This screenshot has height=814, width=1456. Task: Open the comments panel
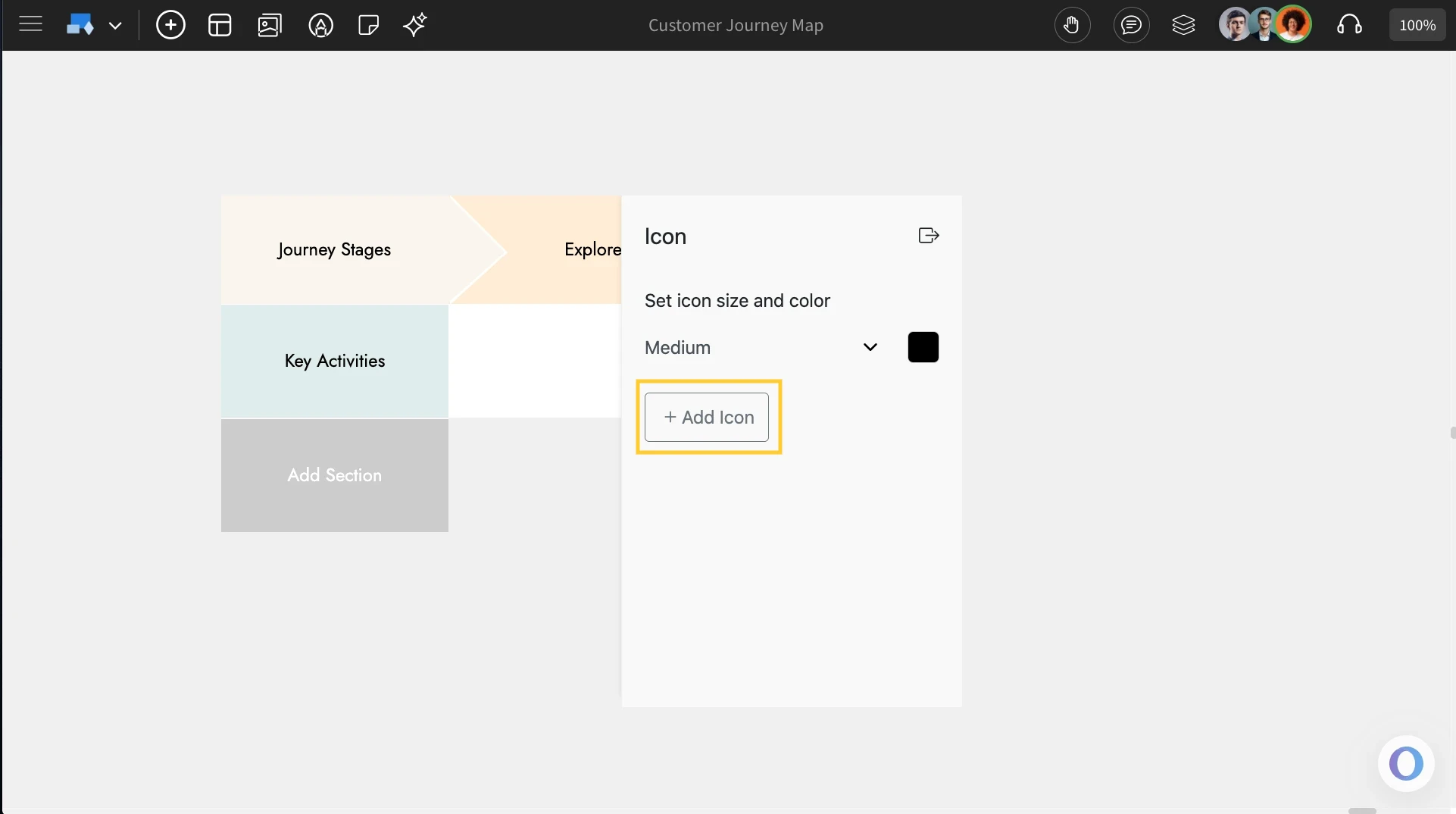1131,25
